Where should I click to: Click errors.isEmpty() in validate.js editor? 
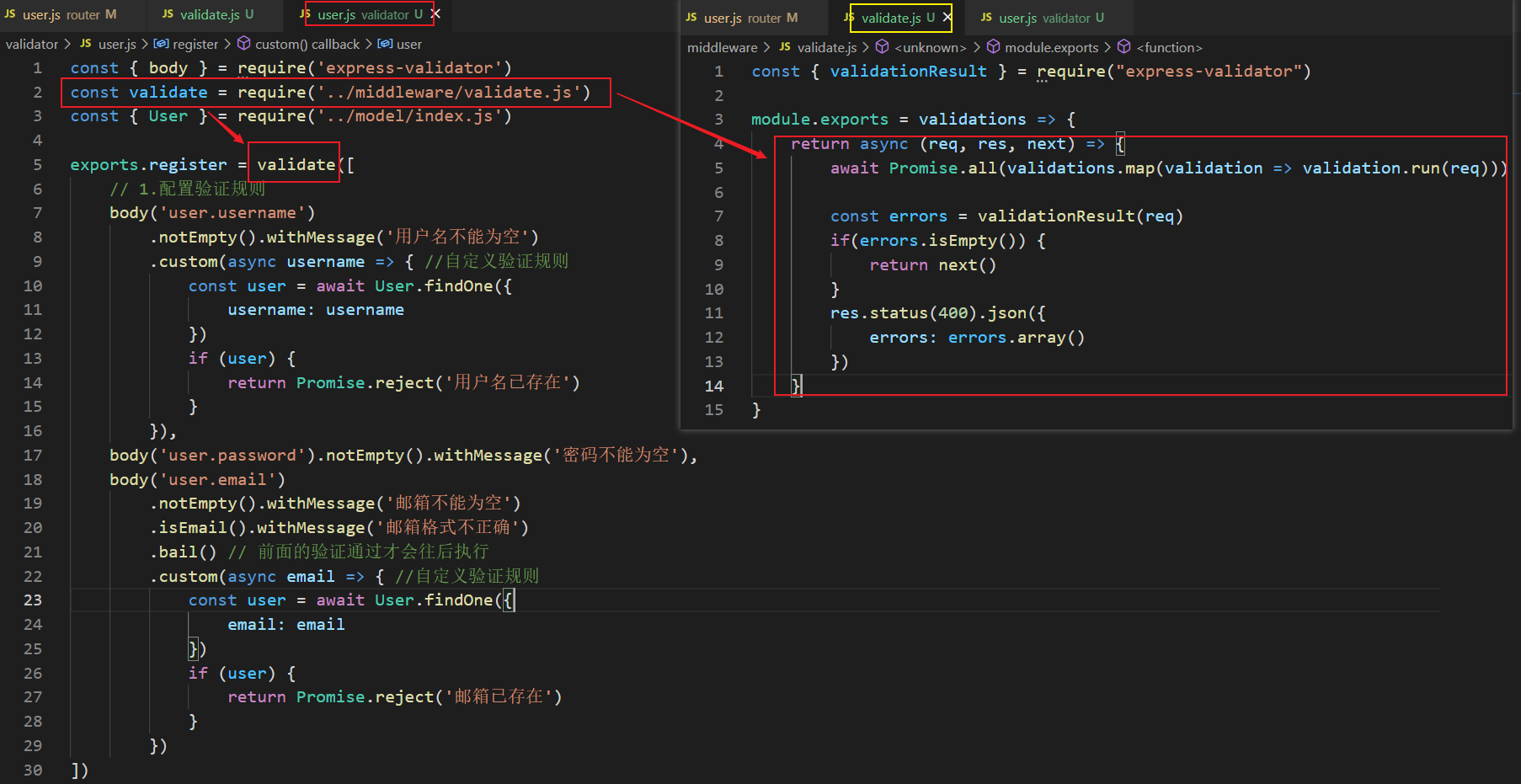pos(942,240)
